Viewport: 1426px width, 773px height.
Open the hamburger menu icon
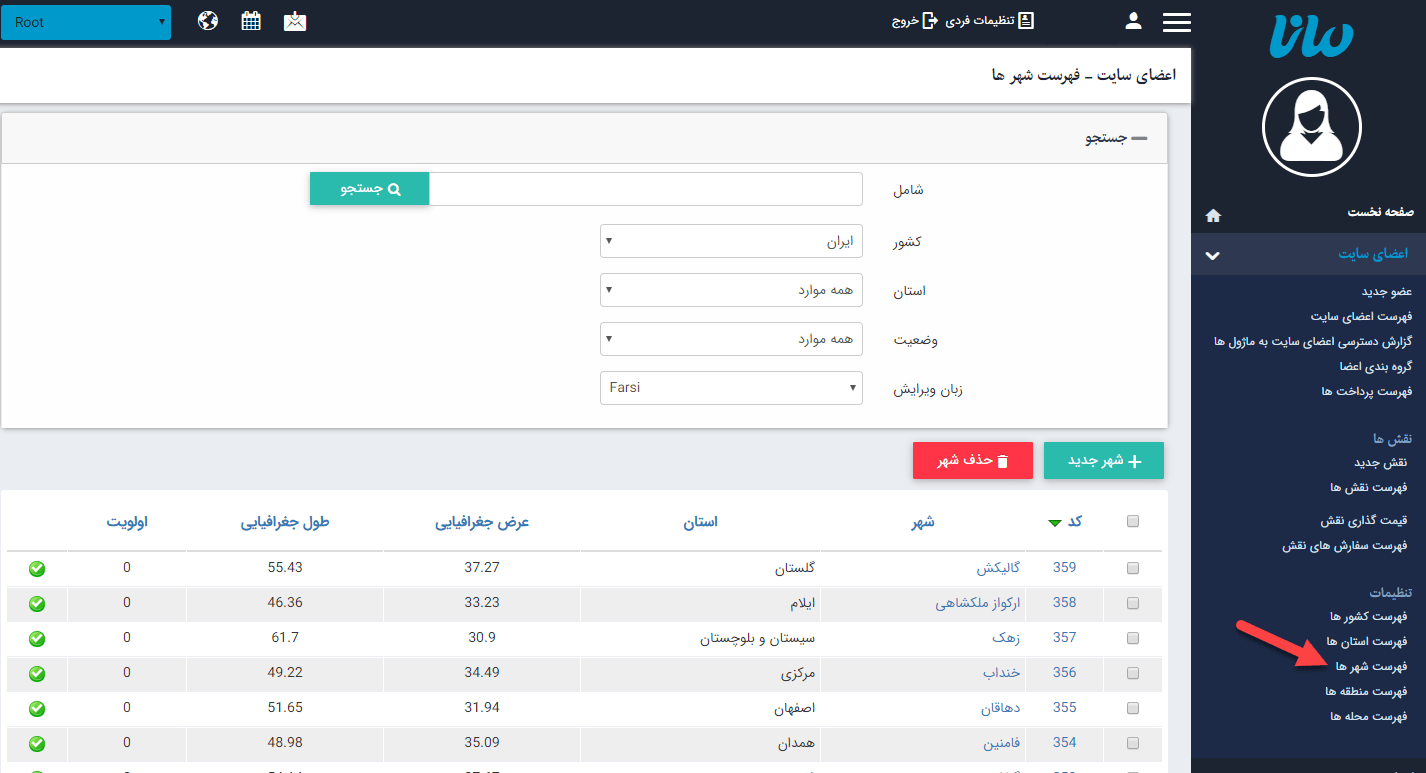[x=1176, y=22]
